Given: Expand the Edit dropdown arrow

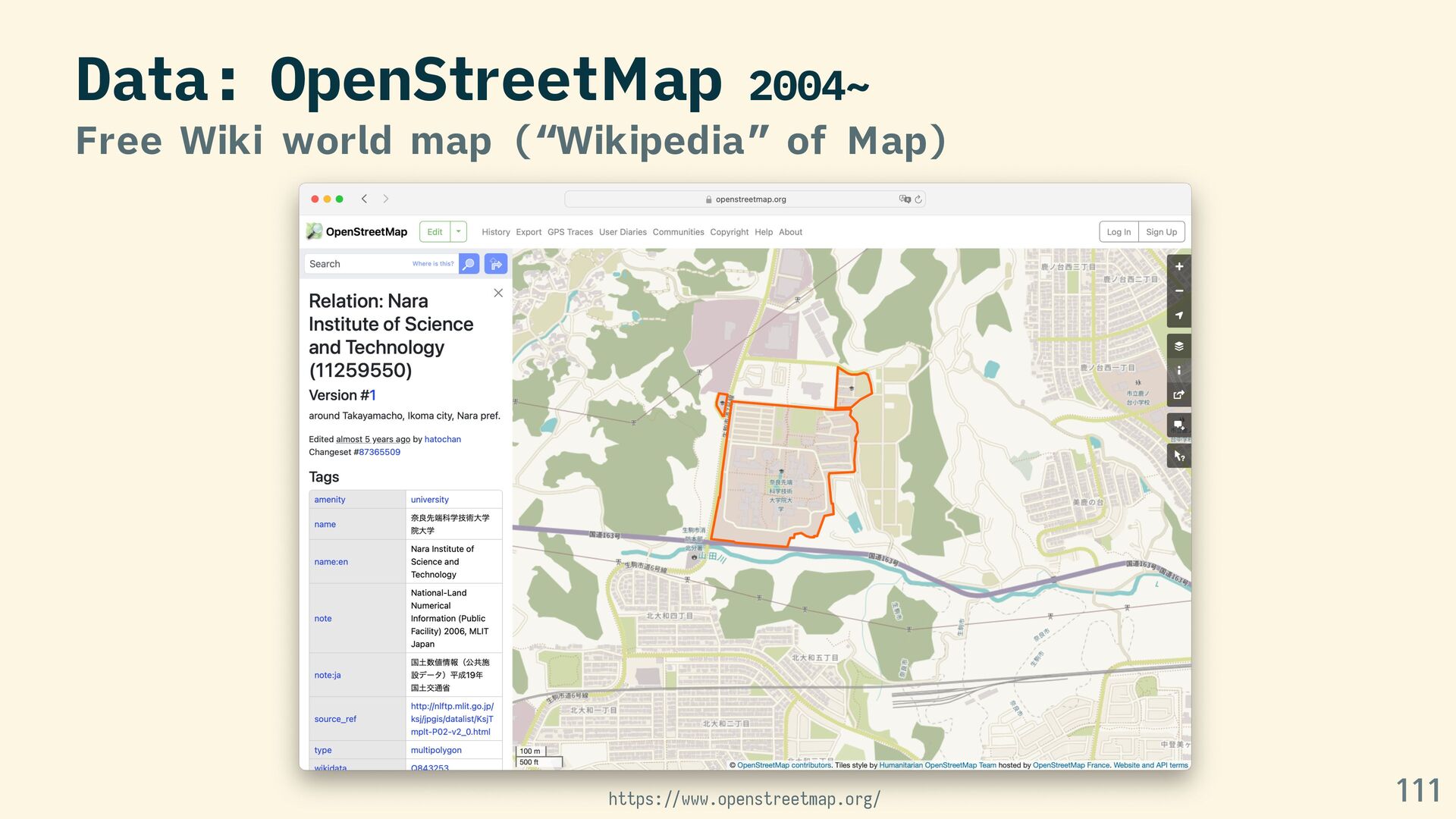Looking at the screenshot, I should point(459,232).
